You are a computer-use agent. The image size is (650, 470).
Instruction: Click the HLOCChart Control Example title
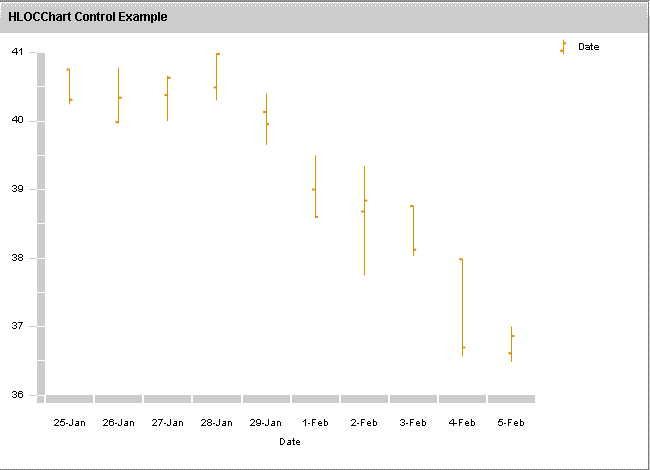88,17
